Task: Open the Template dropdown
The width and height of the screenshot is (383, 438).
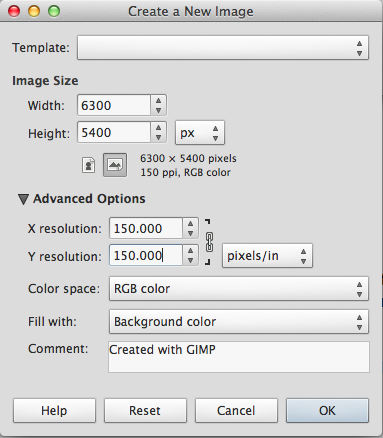Action: coord(223,48)
